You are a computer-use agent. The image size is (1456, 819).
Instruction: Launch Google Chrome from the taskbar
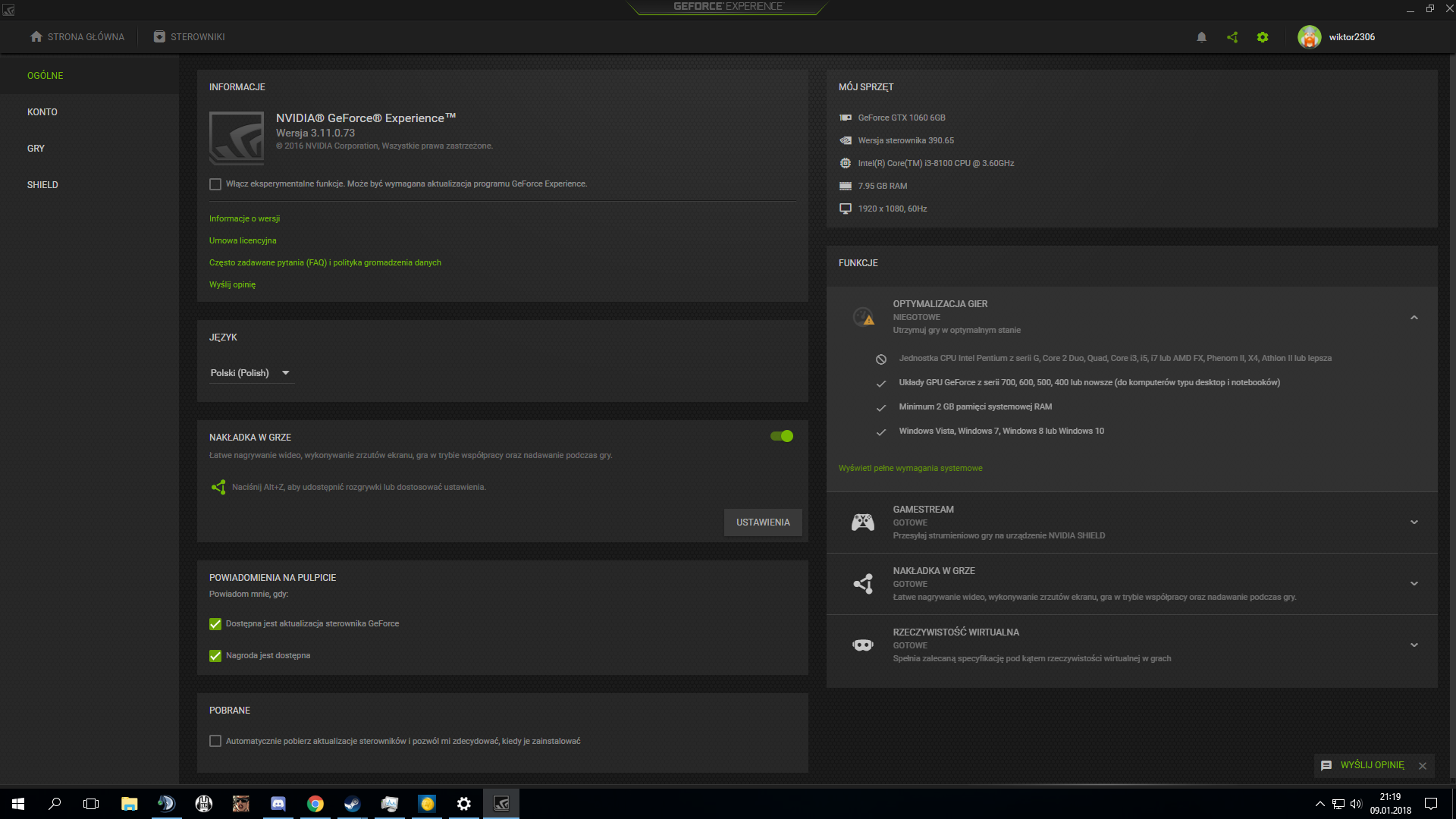pyautogui.click(x=315, y=804)
